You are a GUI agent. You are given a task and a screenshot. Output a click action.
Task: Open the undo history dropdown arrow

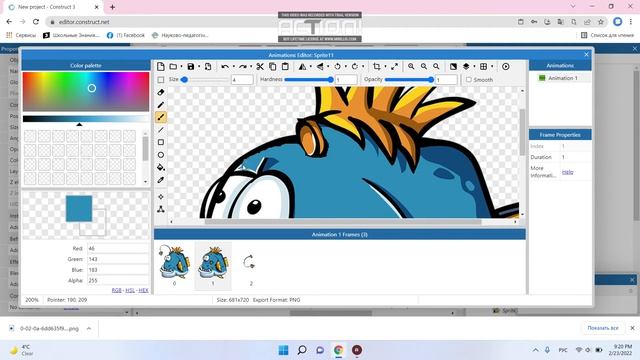click(x=233, y=67)
